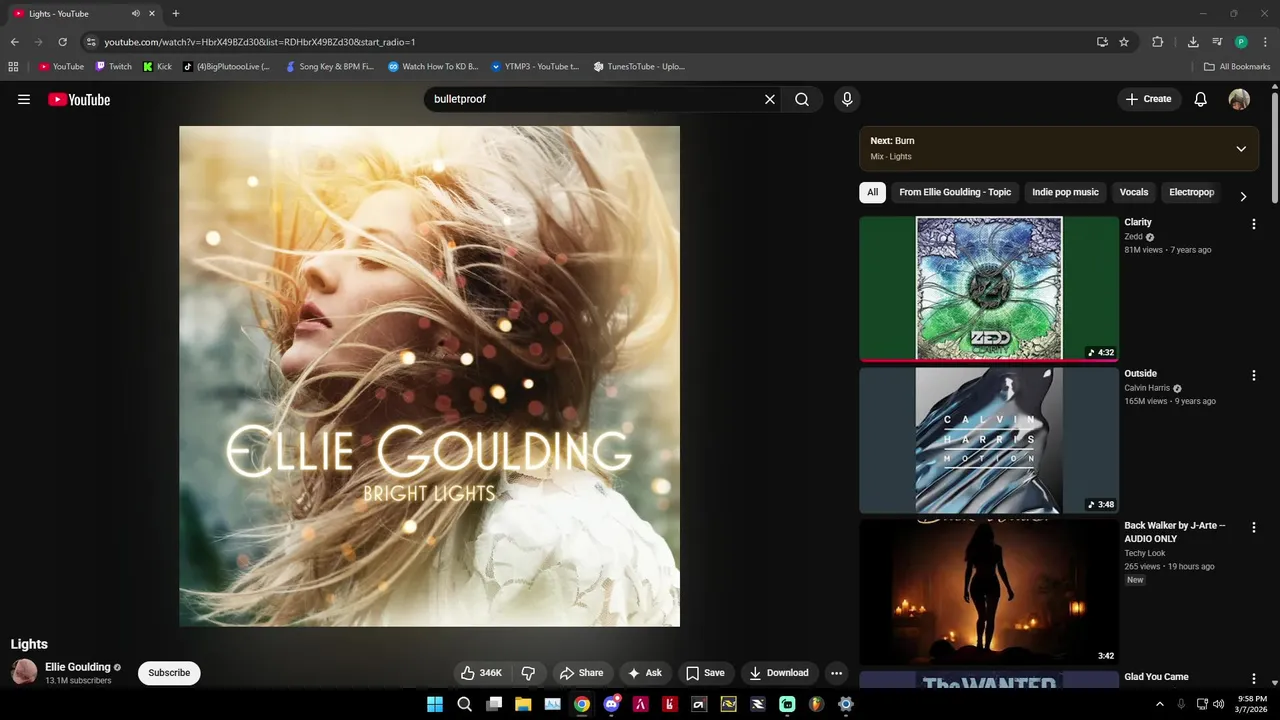This screenshot has width=1280, height=720.
Task: Show more filter chips with arrow
Action: 1243,196
